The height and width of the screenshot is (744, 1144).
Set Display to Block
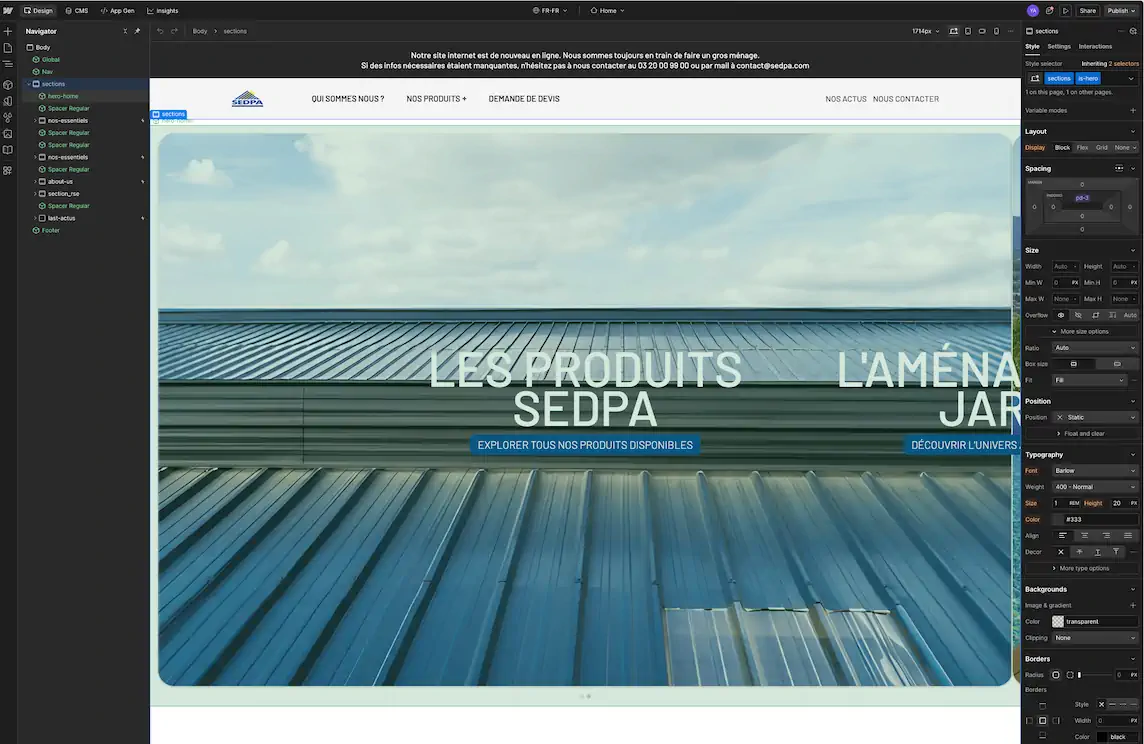click(x=1062, y=148)
